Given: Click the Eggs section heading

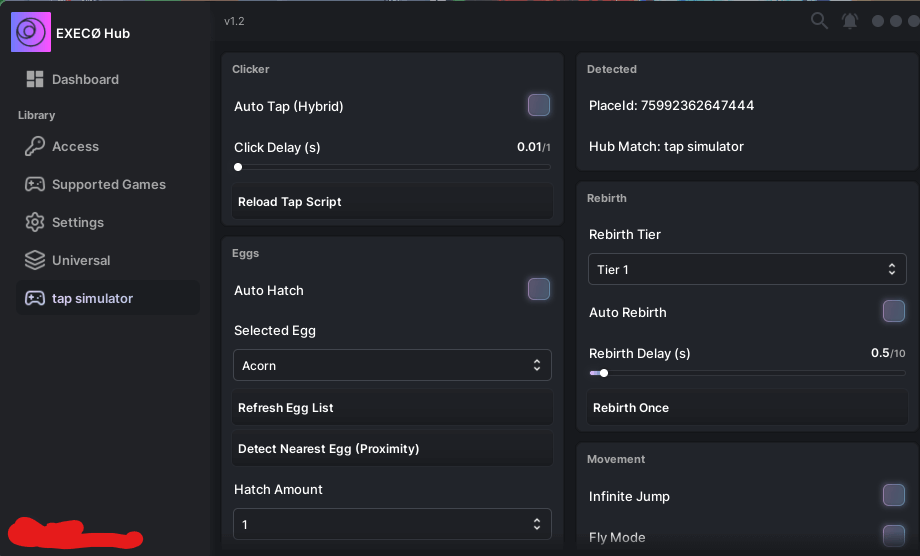Looking at the screenshot, I should (245, 253).
